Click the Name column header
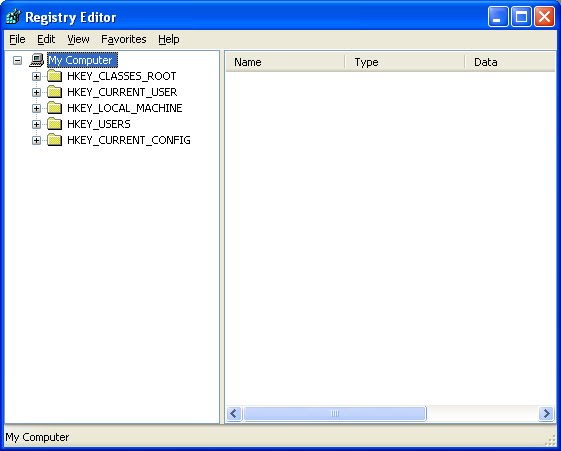Viewport: 561px width, 451px height. click(285, 62)
